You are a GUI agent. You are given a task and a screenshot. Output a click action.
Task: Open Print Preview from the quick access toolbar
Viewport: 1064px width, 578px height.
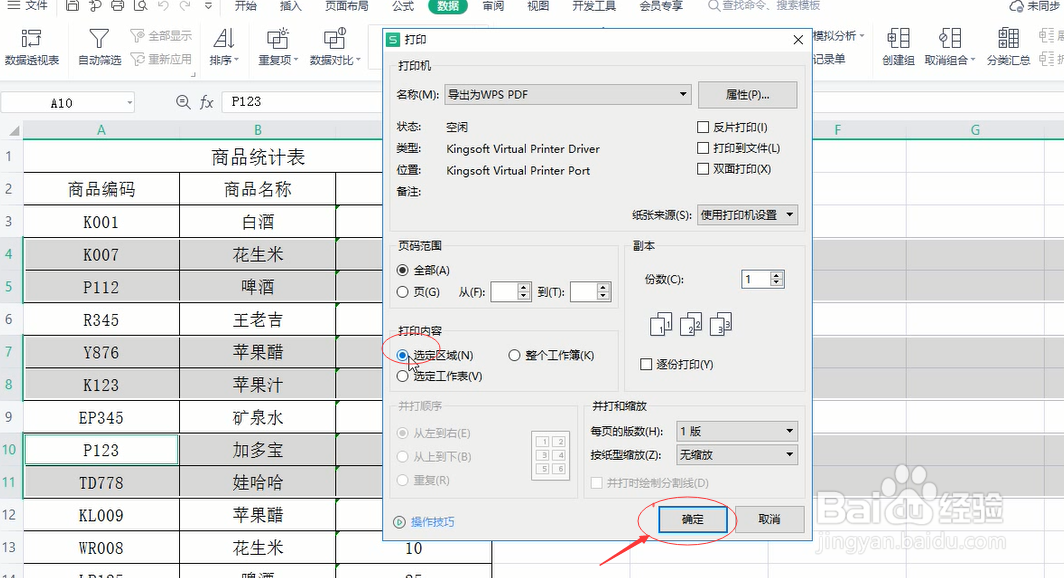pos(140,6)
